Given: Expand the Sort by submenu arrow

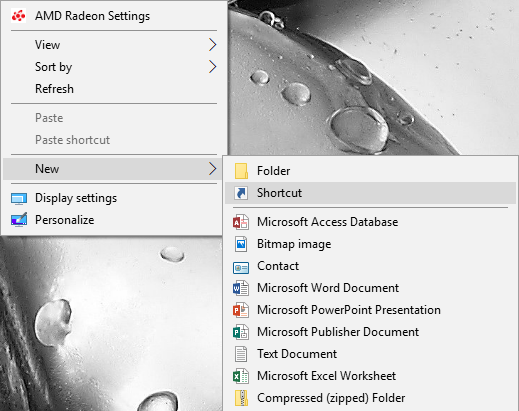Looking at the screenshot, I should click(213, 67).
